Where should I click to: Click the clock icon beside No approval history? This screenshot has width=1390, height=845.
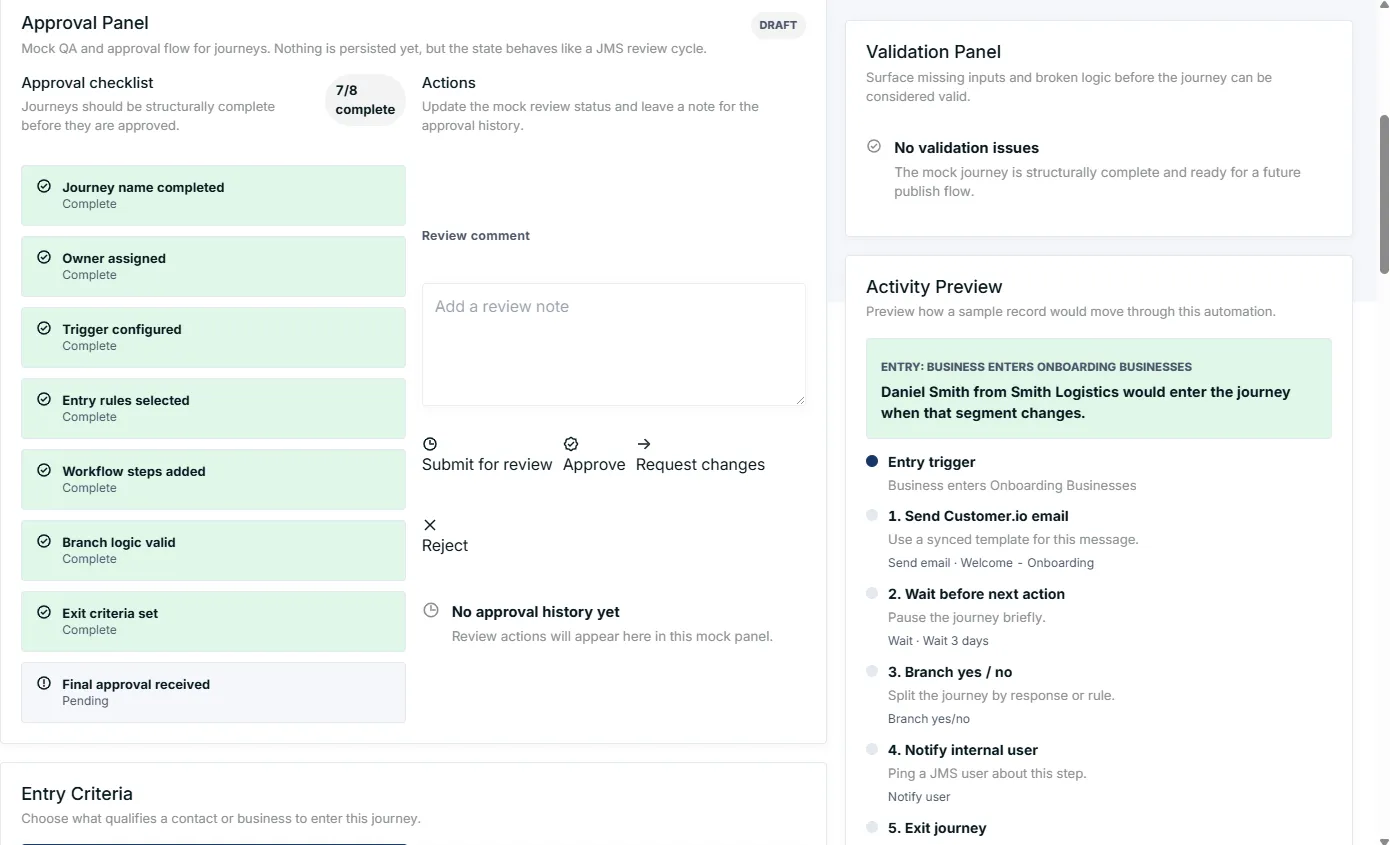[431, 610]
